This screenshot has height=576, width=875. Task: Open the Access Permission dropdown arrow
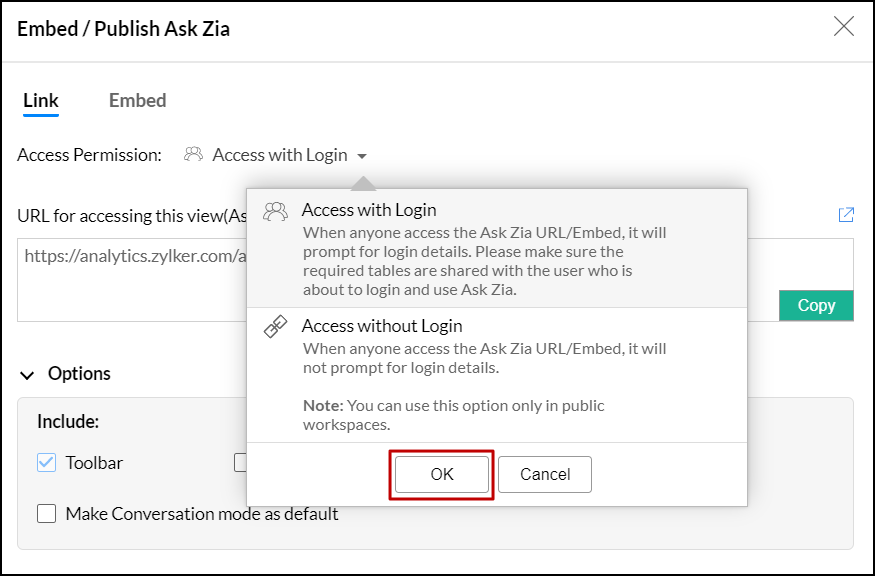click(x=362, y=156)
